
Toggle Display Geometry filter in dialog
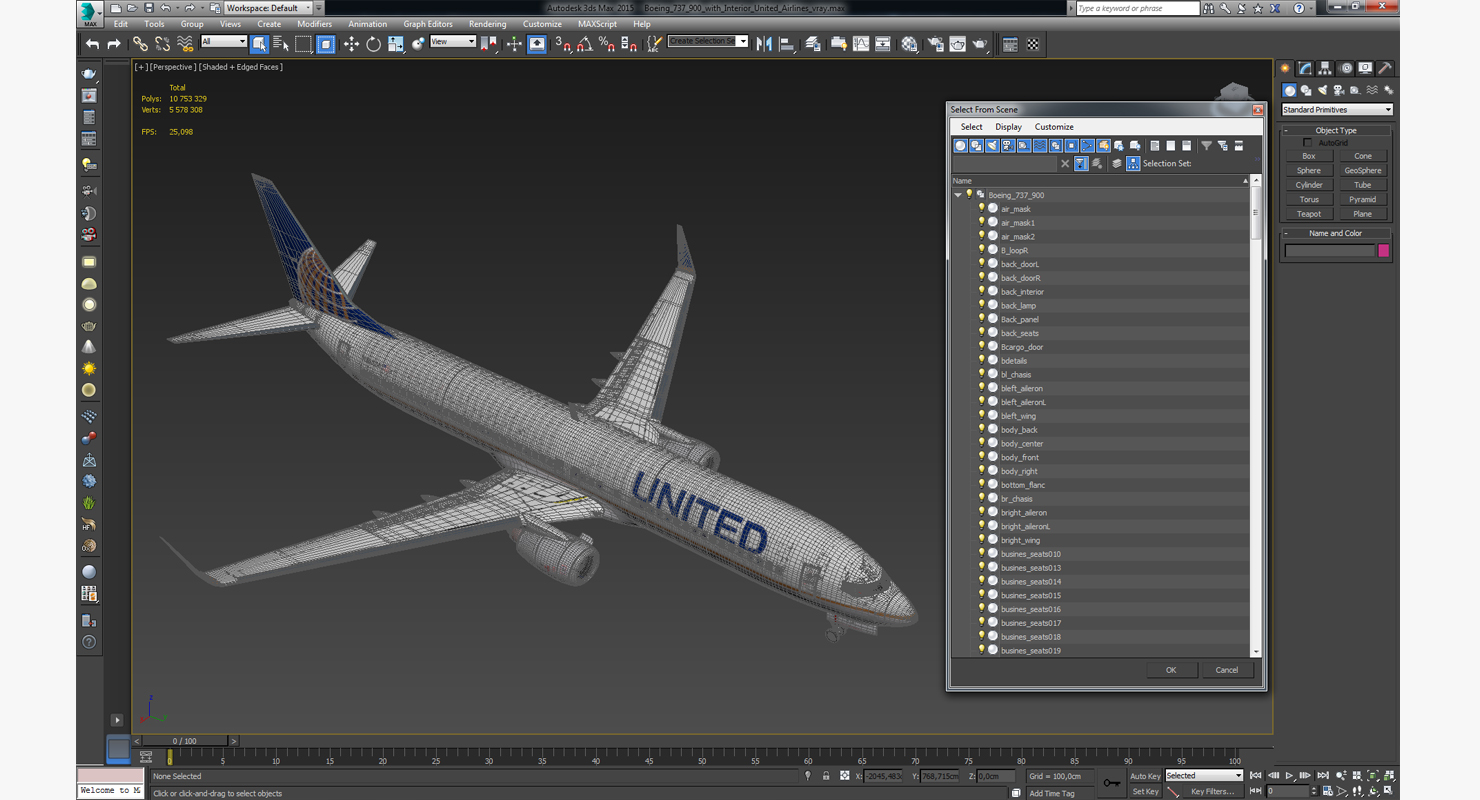point(961,146)
